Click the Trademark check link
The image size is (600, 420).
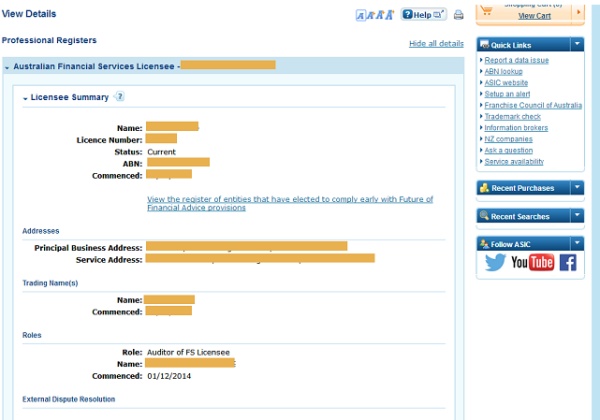(512, 116)
